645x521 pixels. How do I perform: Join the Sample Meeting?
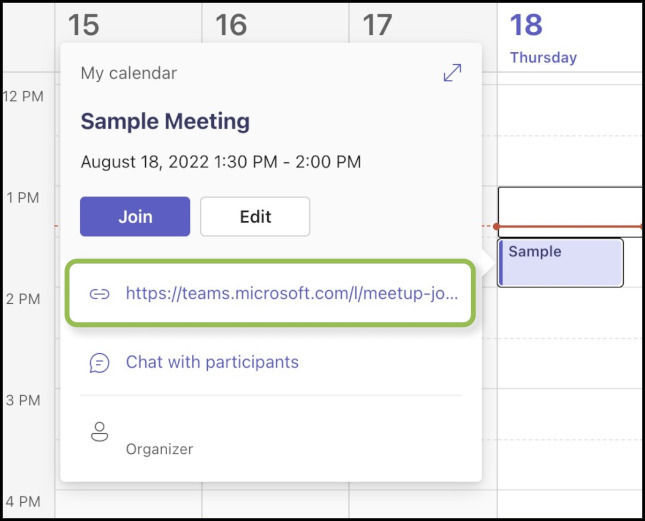(x=135, y=216)
